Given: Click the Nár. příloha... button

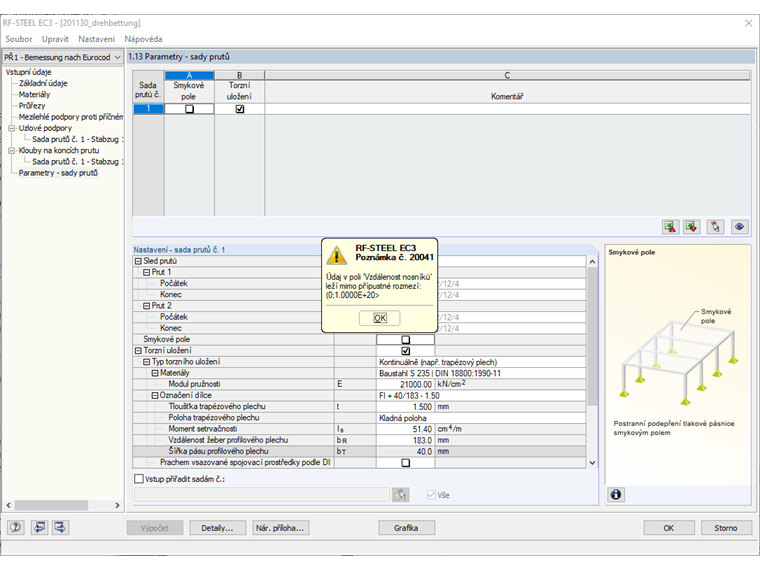Looking at the screenshot, I should [280, 528].
